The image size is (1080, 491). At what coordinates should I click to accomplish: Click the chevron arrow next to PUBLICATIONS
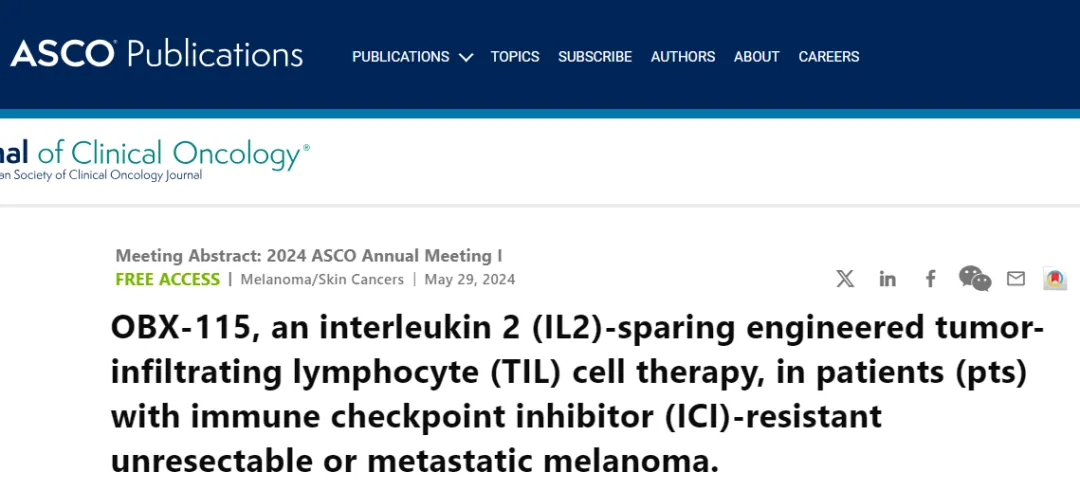[x=466, y=57]
